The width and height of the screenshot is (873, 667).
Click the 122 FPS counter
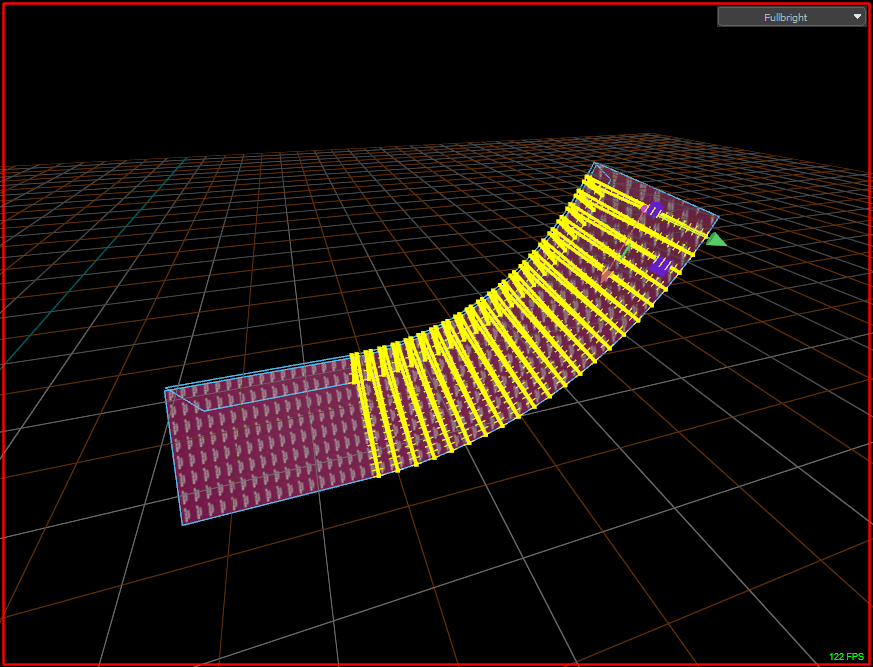(846, 657)
